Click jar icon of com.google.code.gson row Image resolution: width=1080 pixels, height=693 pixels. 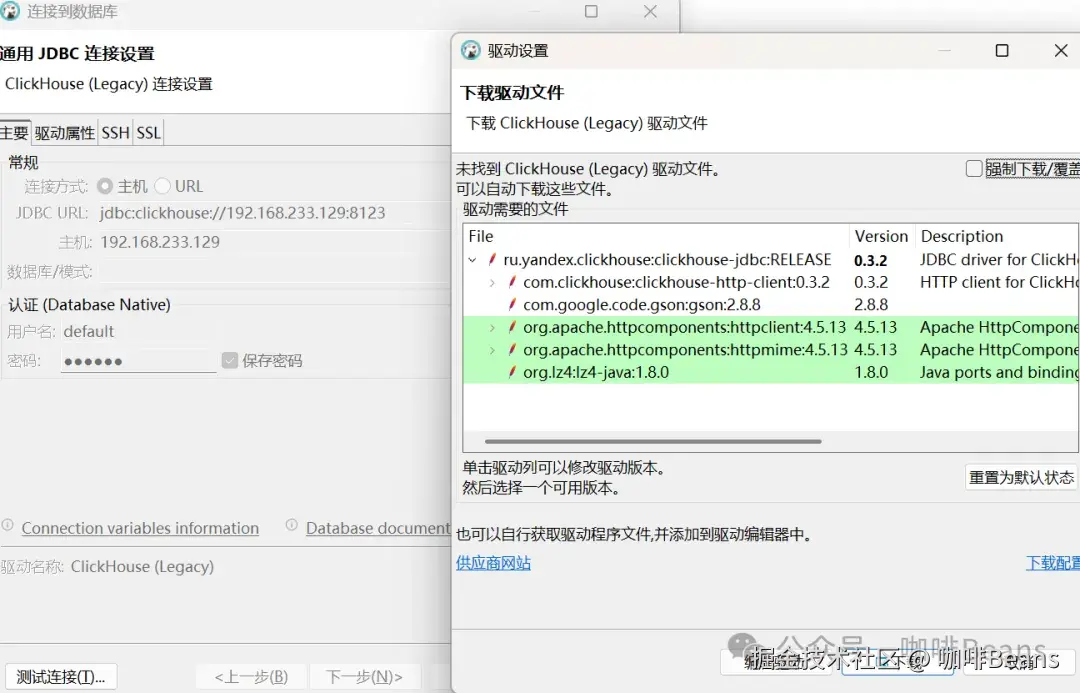[512, 304]
